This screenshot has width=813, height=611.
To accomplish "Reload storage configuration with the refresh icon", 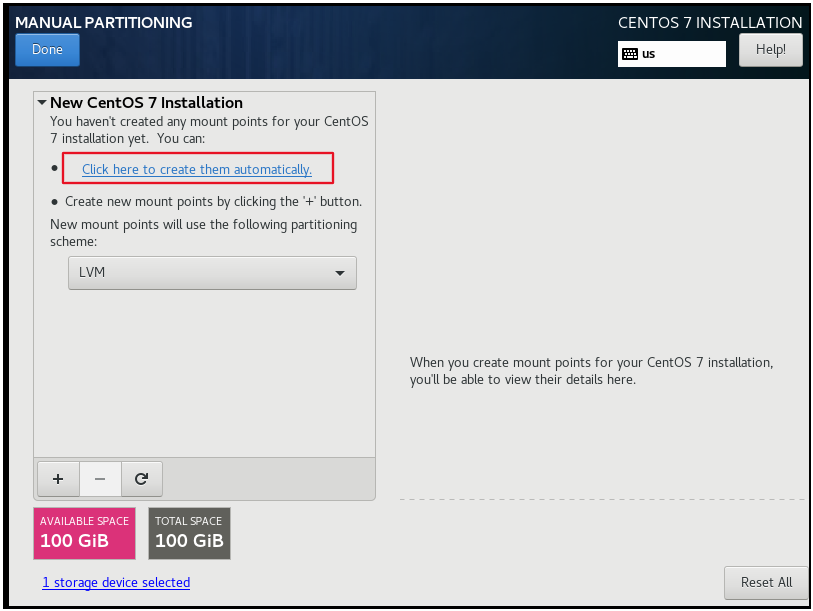I will tap(142, 479).
